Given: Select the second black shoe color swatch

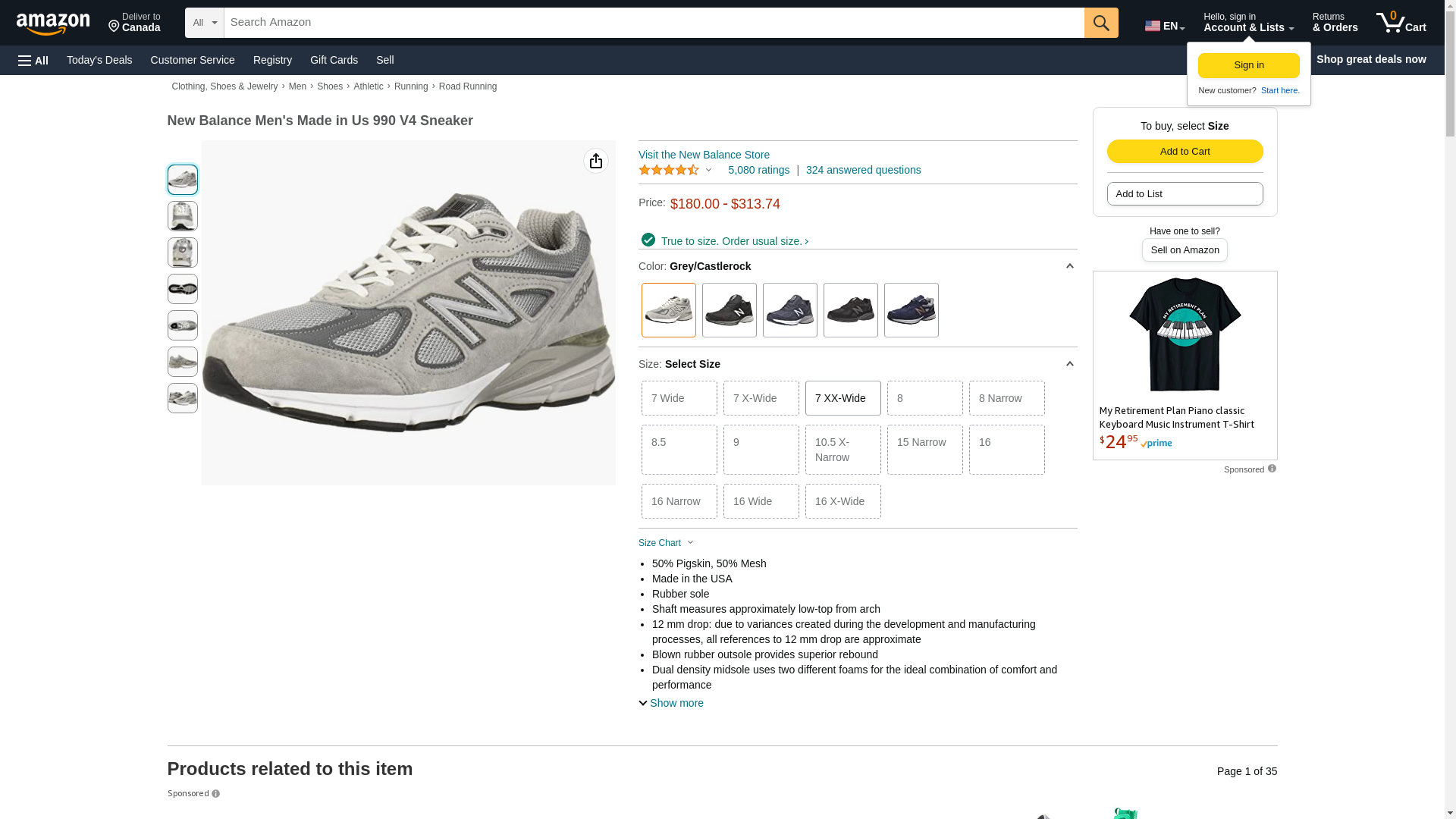Looking at the screenshot, I should tap(850, 310).
